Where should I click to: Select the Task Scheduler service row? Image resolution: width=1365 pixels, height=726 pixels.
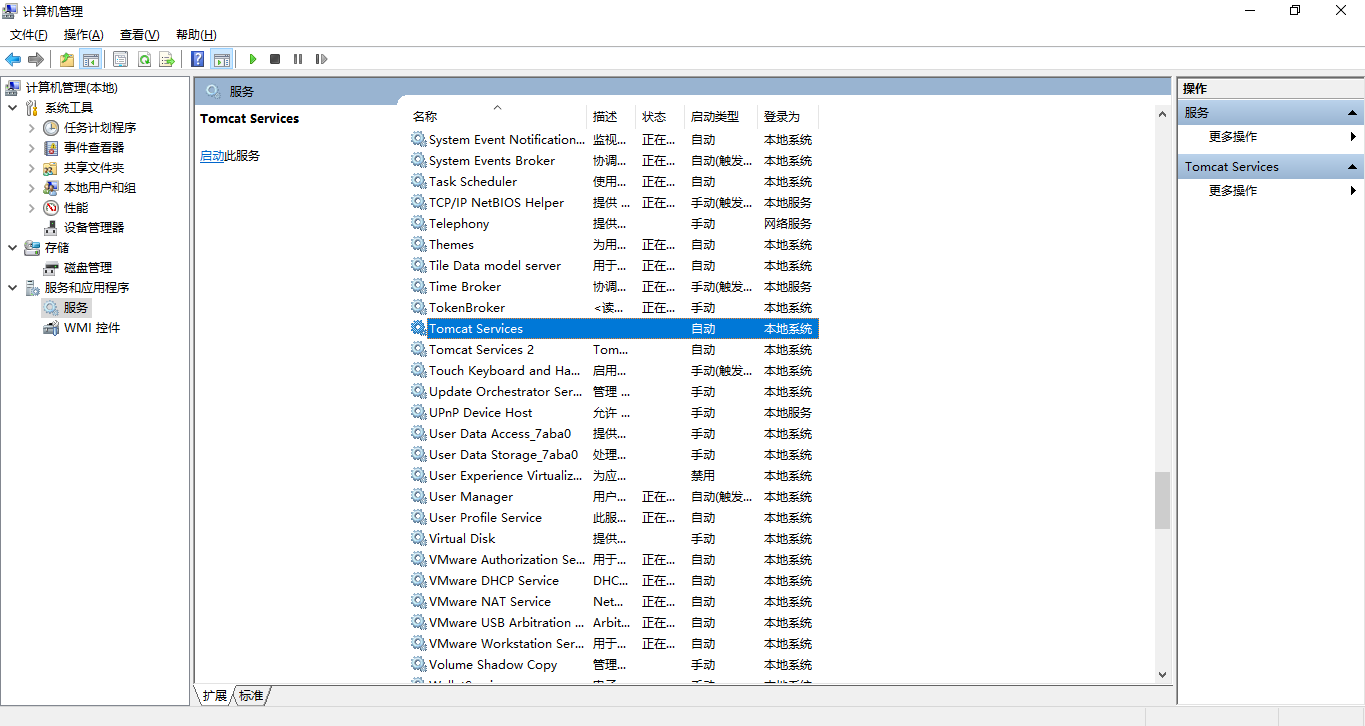coord(614,182)
